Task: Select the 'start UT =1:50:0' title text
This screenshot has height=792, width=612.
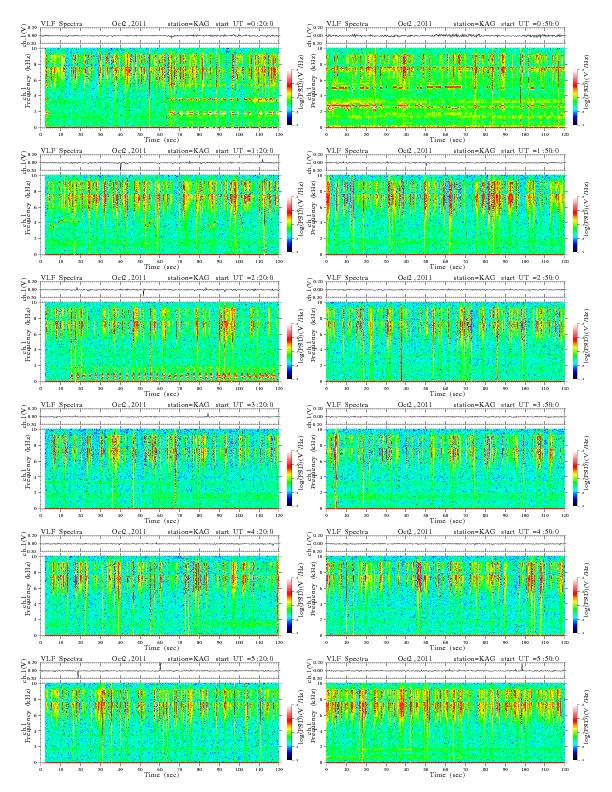Action: pos(531,151)
